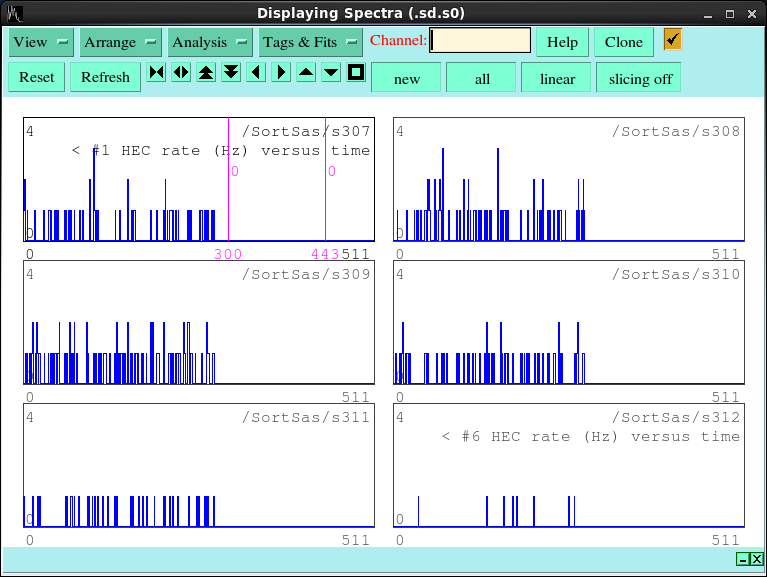Open the View dropdown menu
Image resolution: width=767 pixels, height=577 pixels.
pos(41,42)
